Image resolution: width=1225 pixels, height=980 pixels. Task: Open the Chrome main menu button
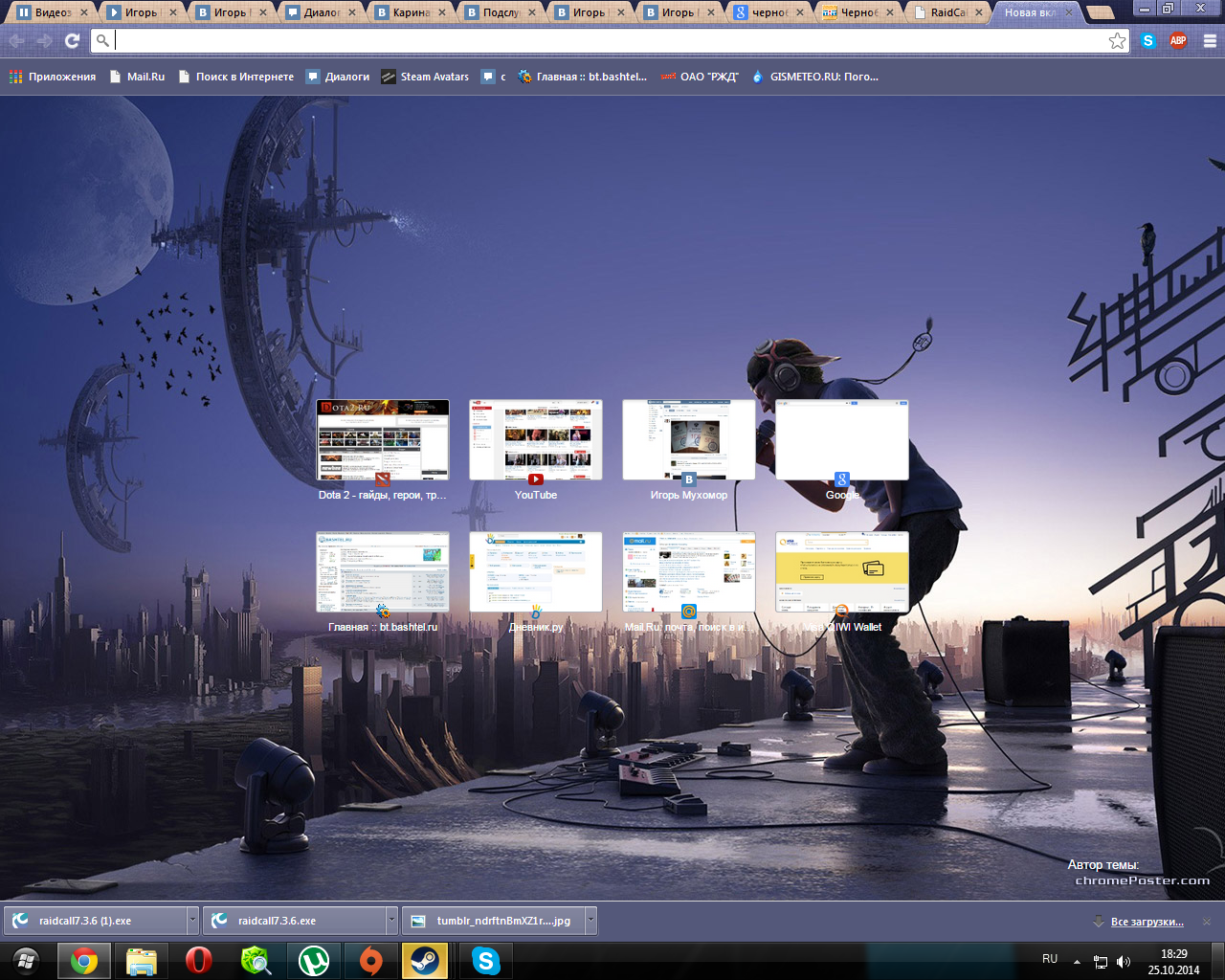(1210, 41)
